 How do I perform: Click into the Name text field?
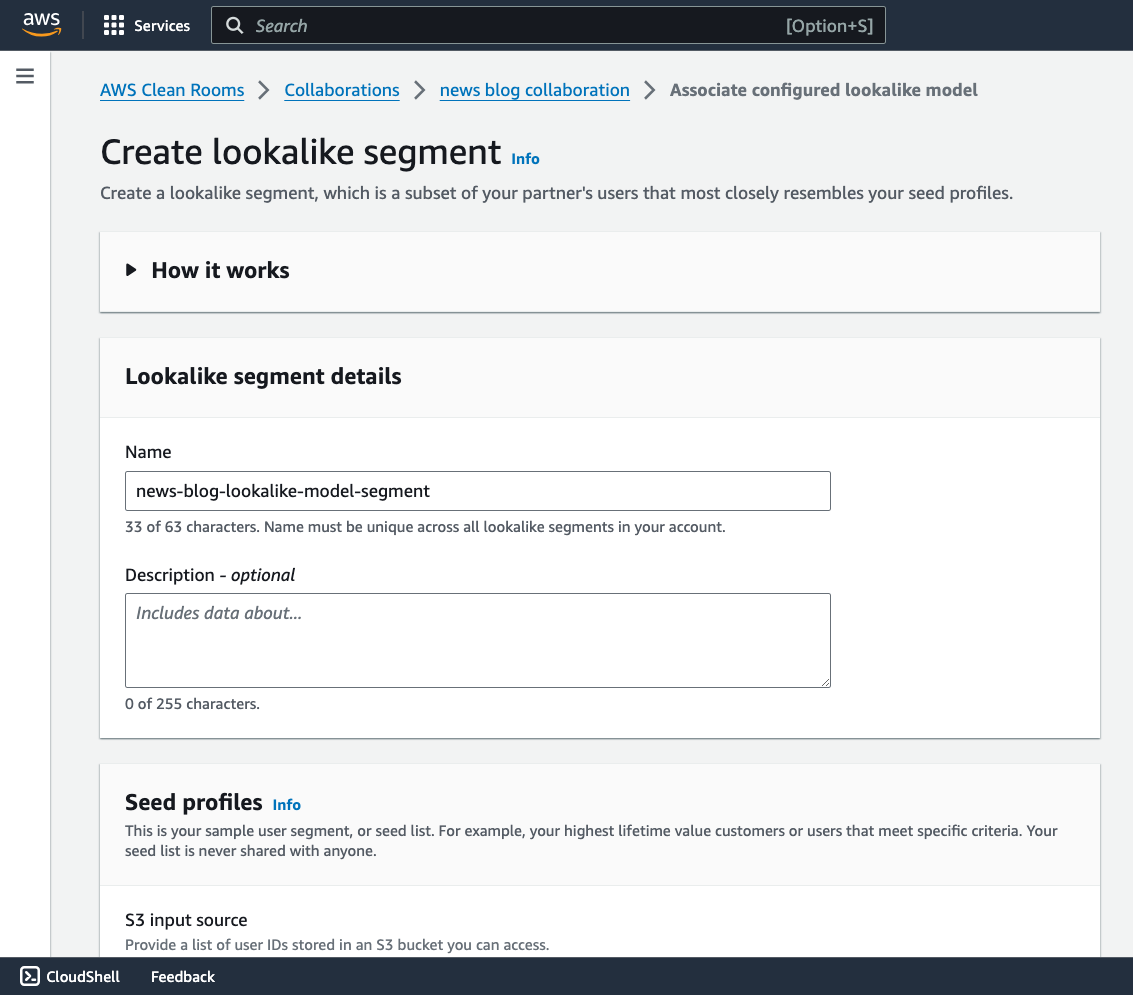click(477, 491)
